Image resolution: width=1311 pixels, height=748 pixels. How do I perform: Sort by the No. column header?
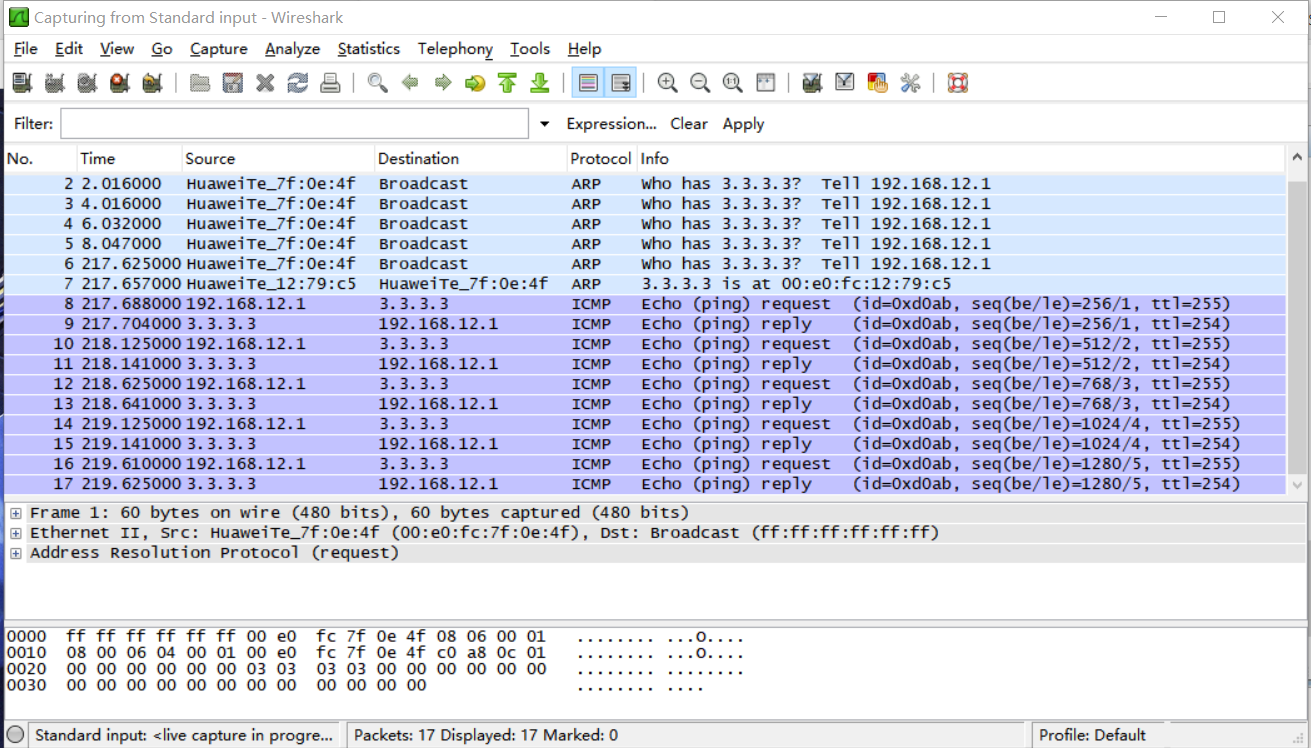pyautogui.click(x=40, y=158)
